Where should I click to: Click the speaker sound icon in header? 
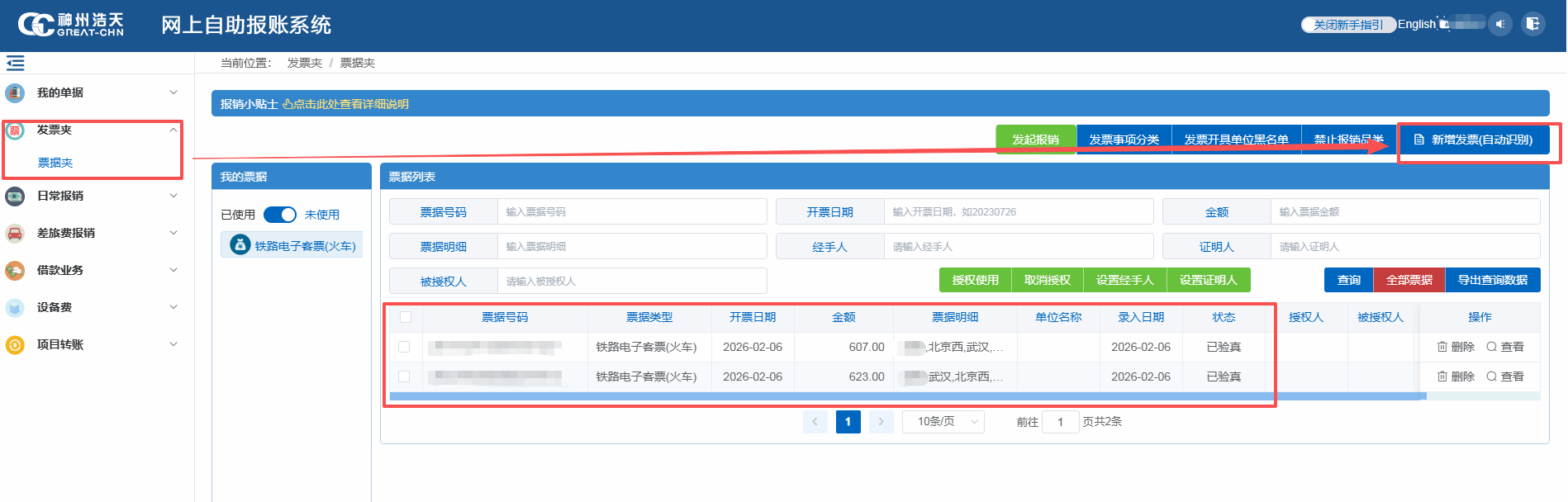(1500, 24)
